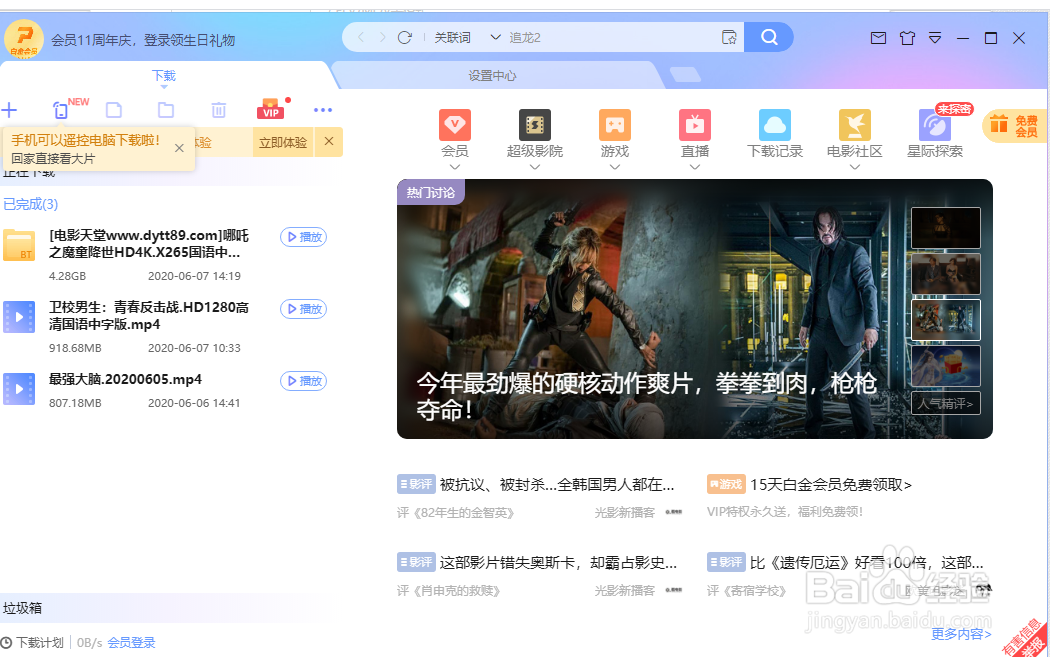Refresh the page with the reload icon
The width and height of the screenshot is (1050, 657).
coord(404,38)
